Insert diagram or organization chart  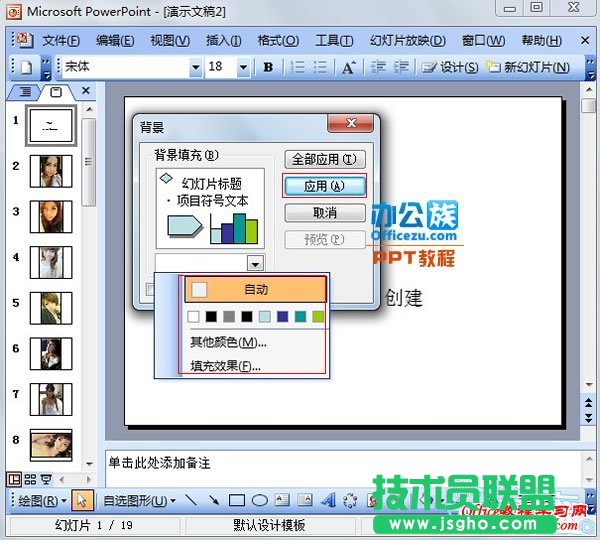pyautogui.click(x=350, y=500)
